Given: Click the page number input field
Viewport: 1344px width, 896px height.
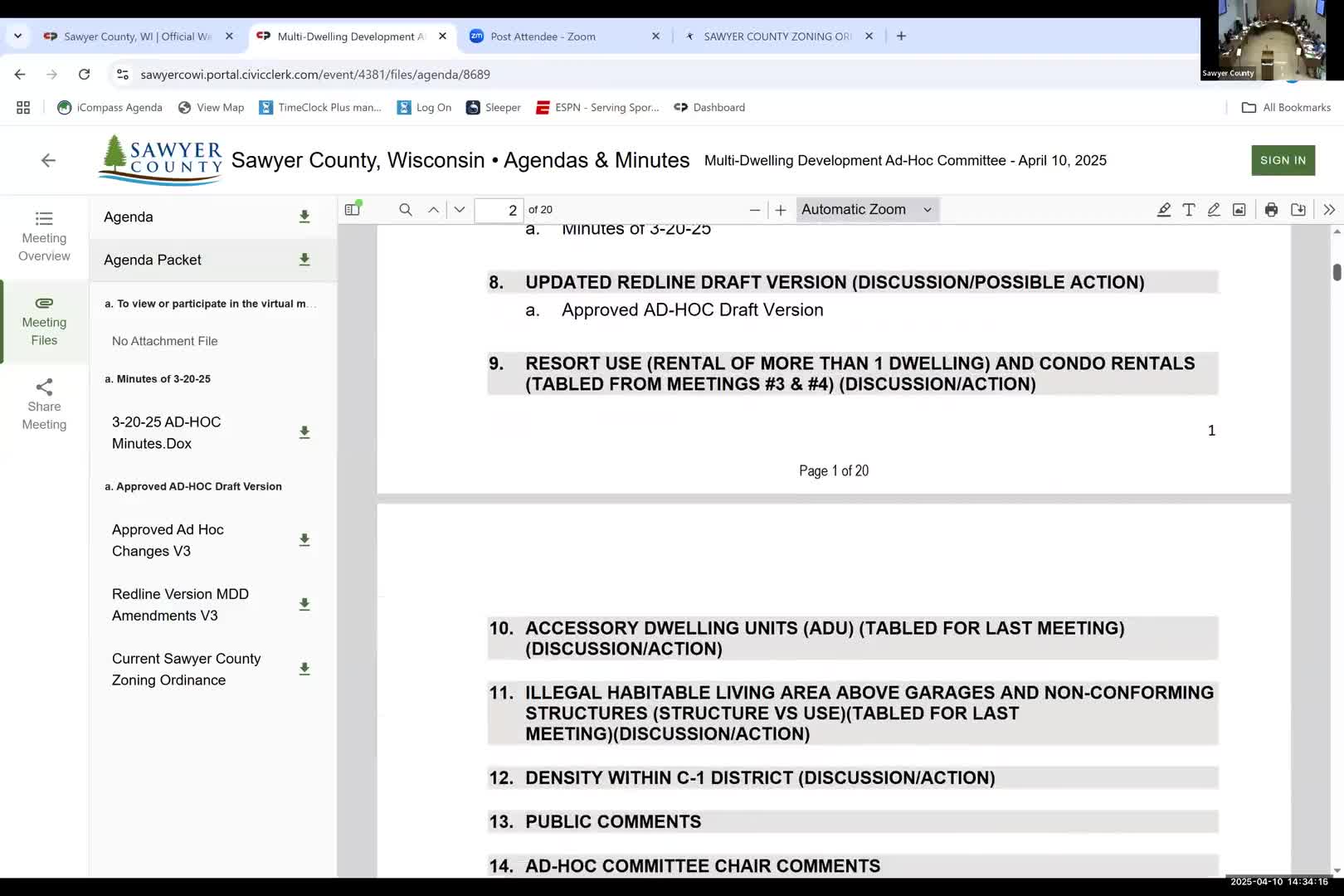Looking at the screenshot, I should (x=499, y=210).
